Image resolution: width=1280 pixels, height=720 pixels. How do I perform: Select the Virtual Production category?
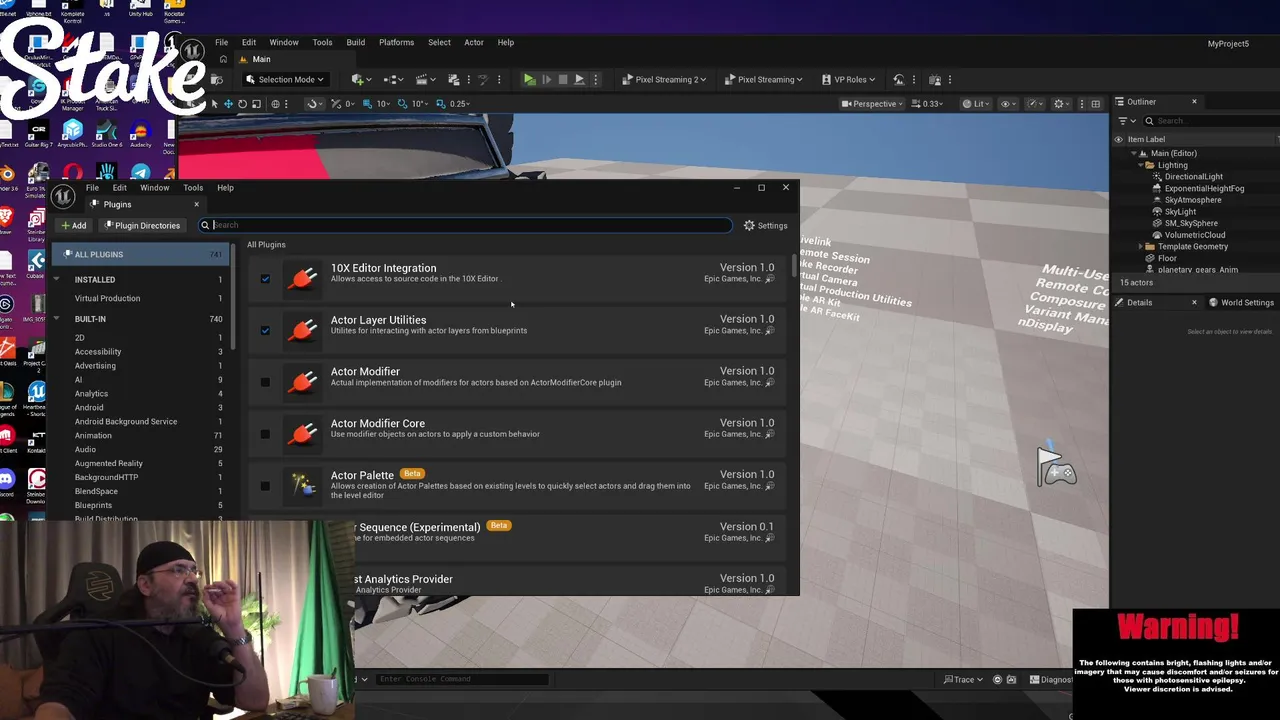point(107,299)
